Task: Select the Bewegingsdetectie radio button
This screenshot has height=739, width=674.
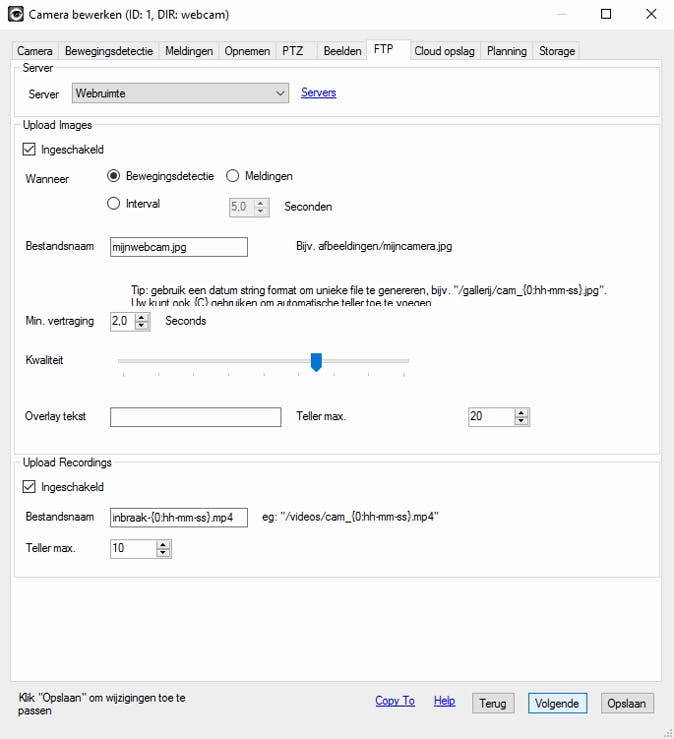Action: [114, 176]
